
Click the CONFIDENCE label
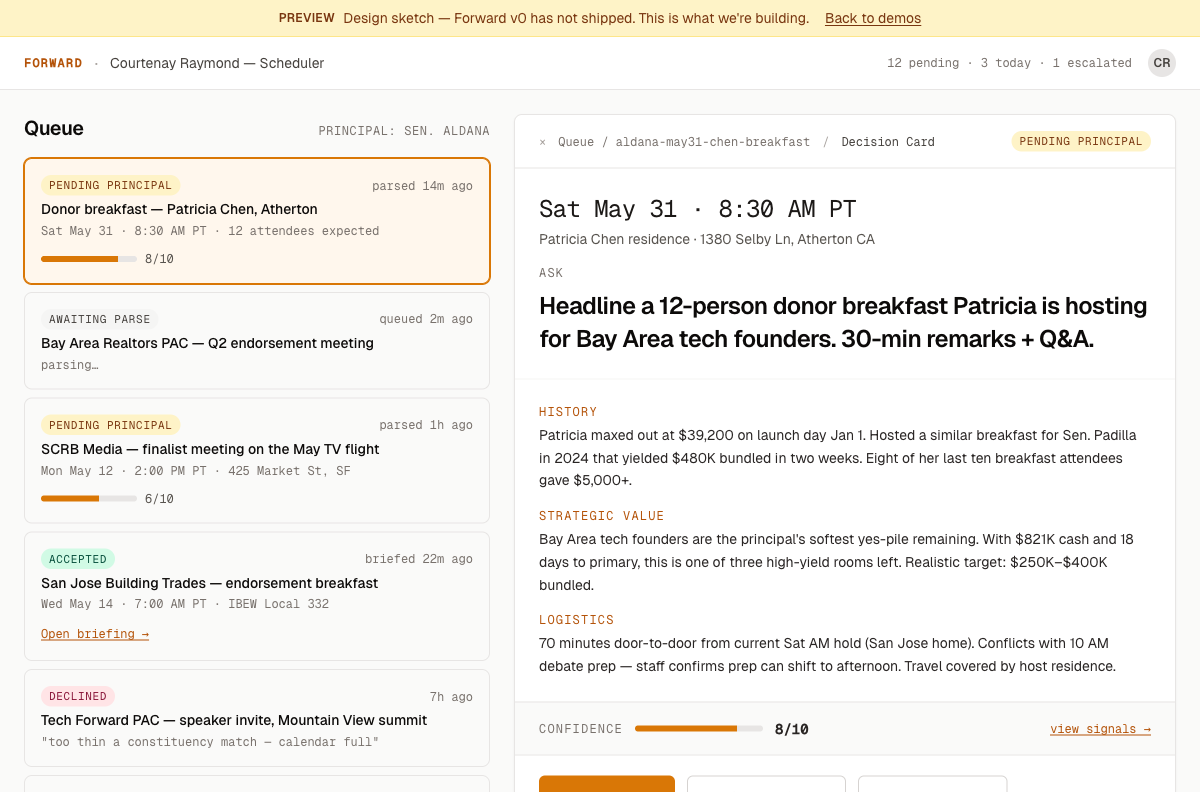[581, 729]
